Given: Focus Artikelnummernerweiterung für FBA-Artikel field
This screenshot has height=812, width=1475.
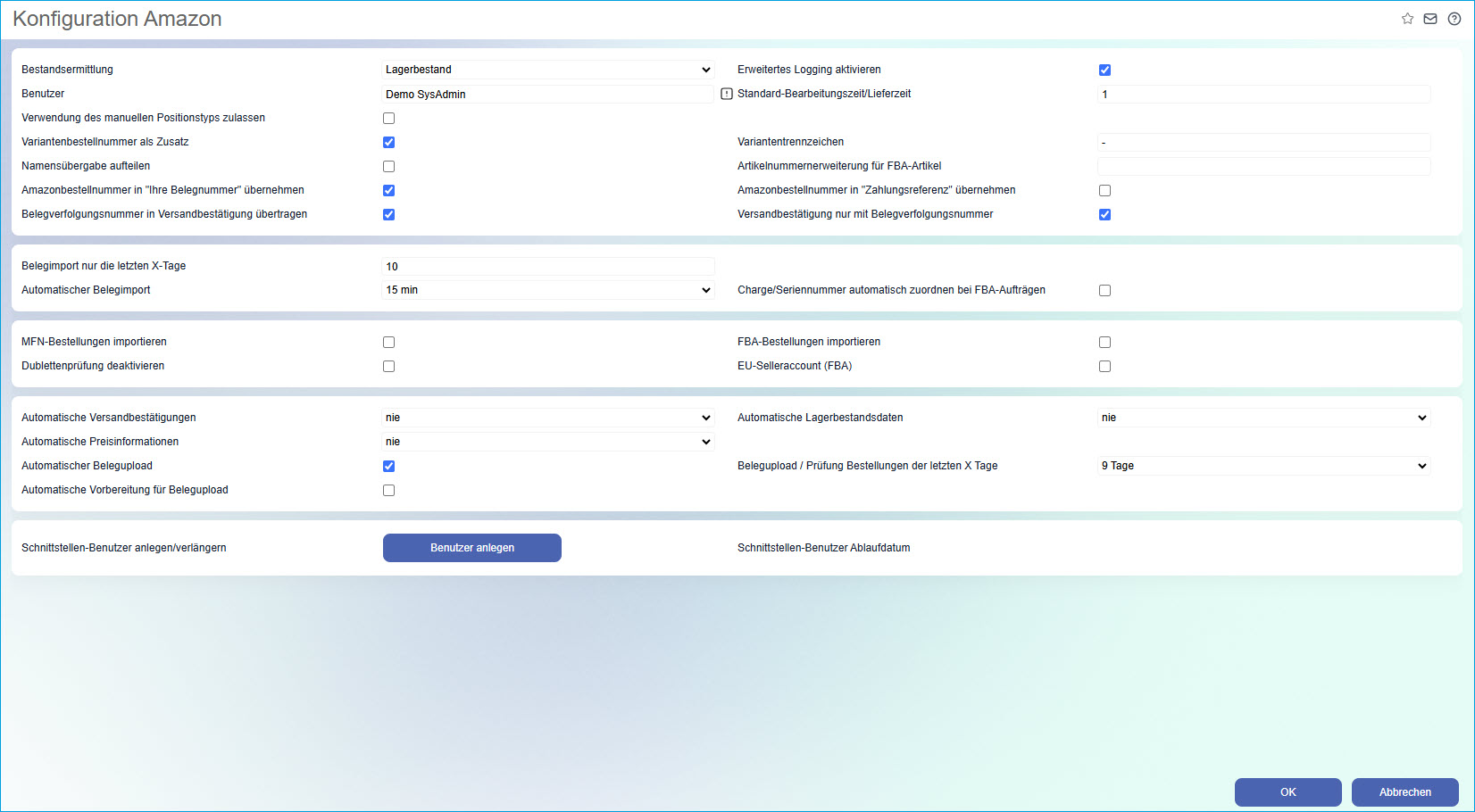Looking at the screenshot, I should [x=1264, y=166].
